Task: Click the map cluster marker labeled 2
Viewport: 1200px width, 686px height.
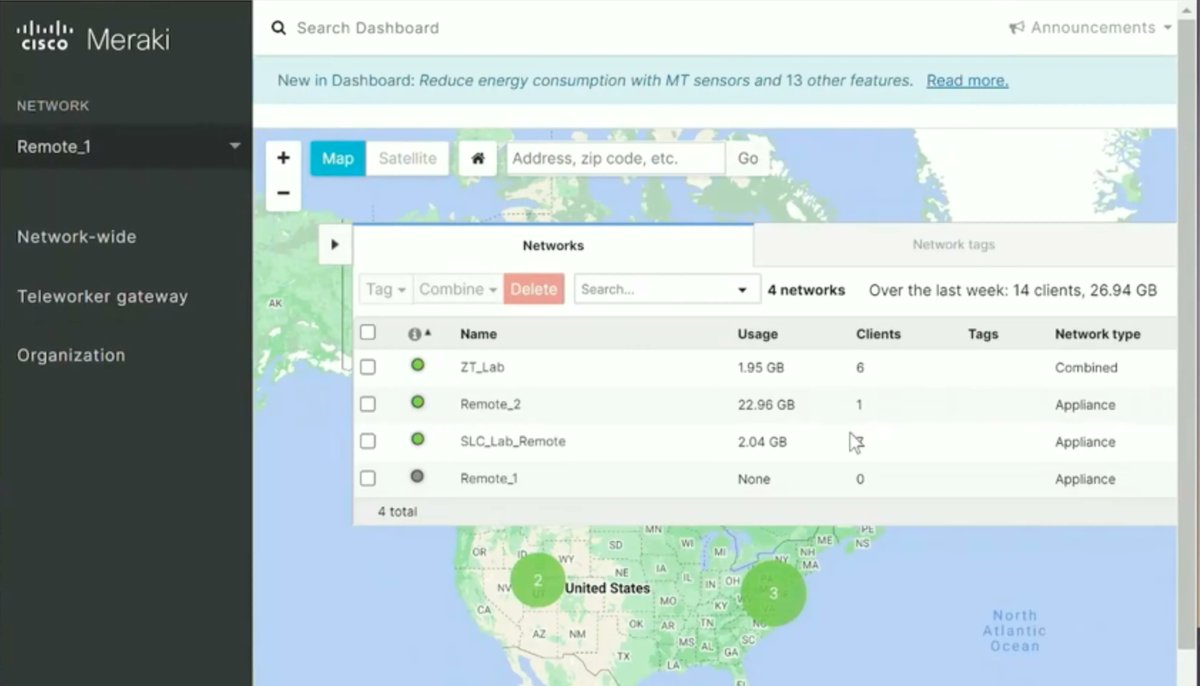Action: click(538, 580)
